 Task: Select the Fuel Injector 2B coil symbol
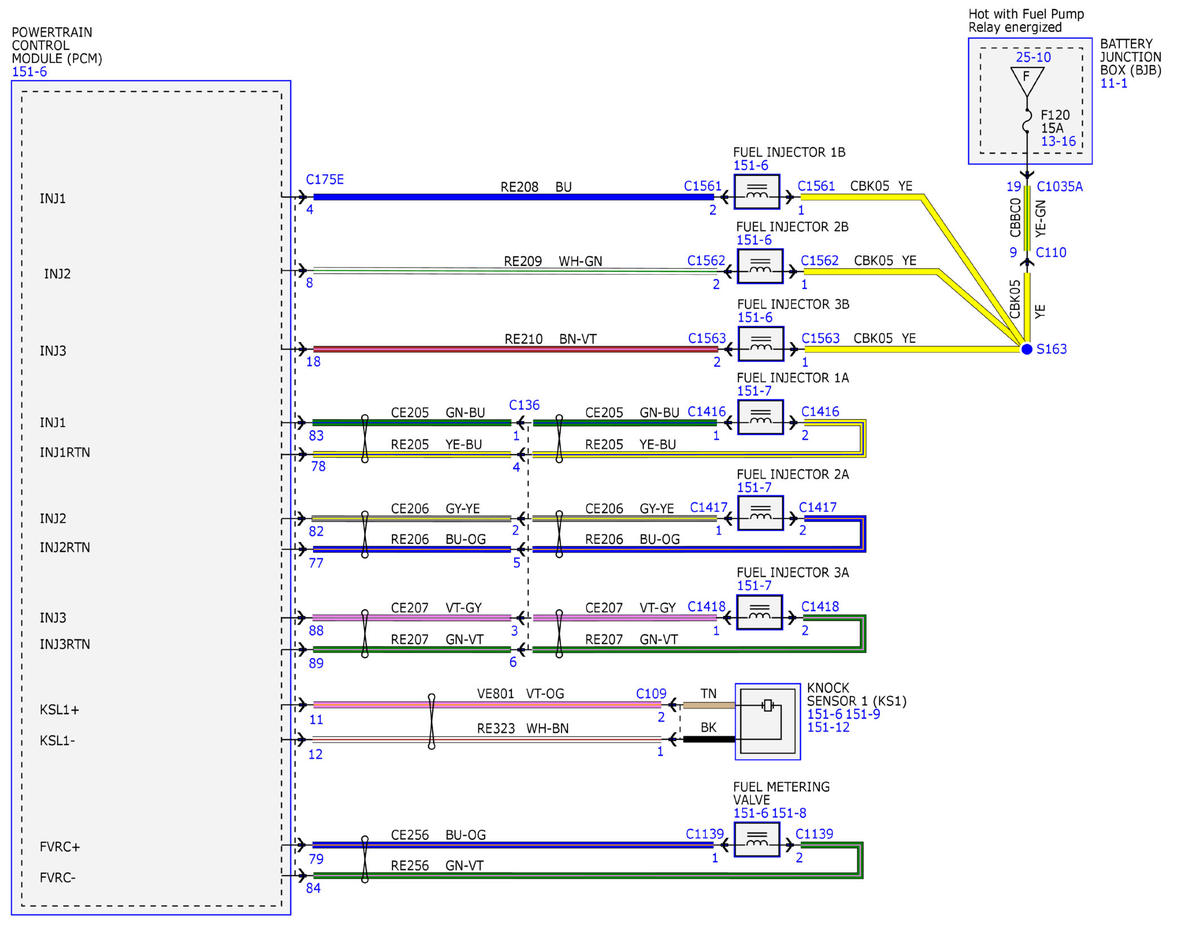(x=760, y=267)
